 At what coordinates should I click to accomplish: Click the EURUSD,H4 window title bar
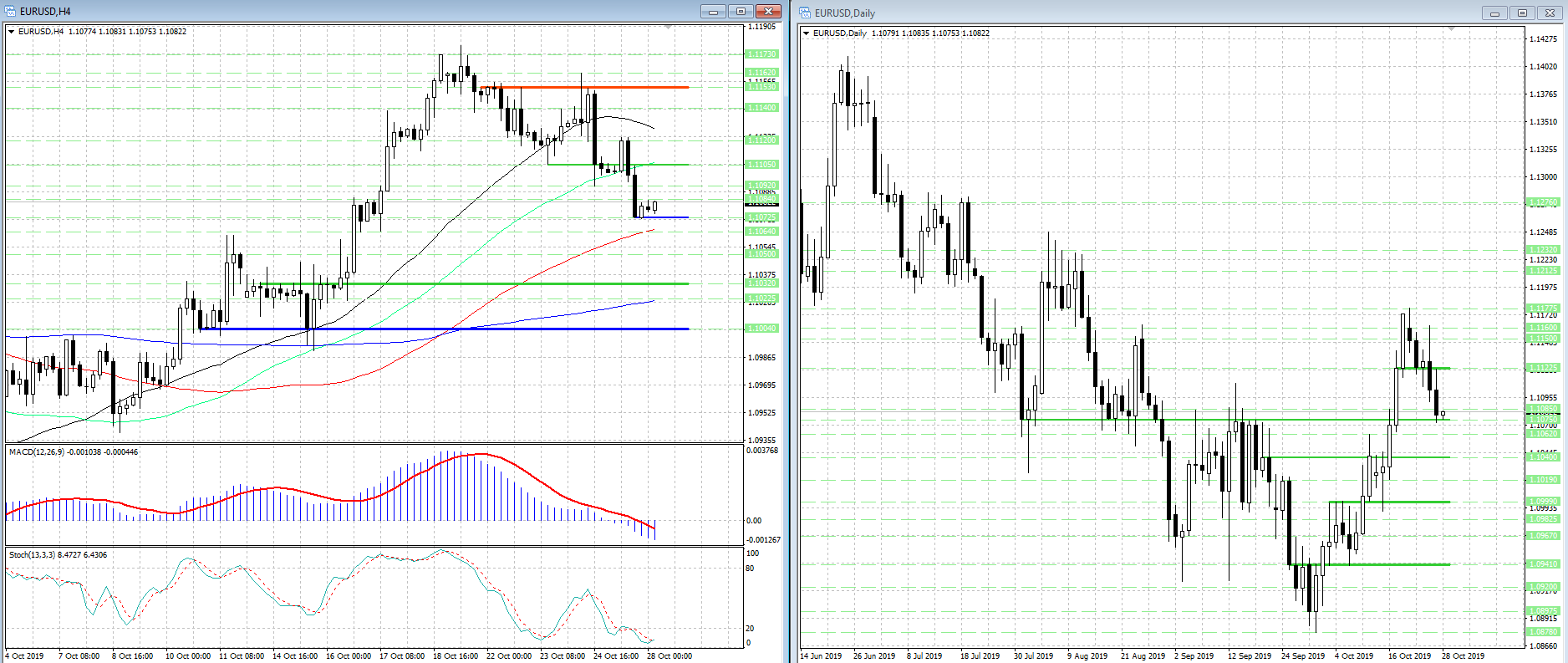(x=334, y=12)
